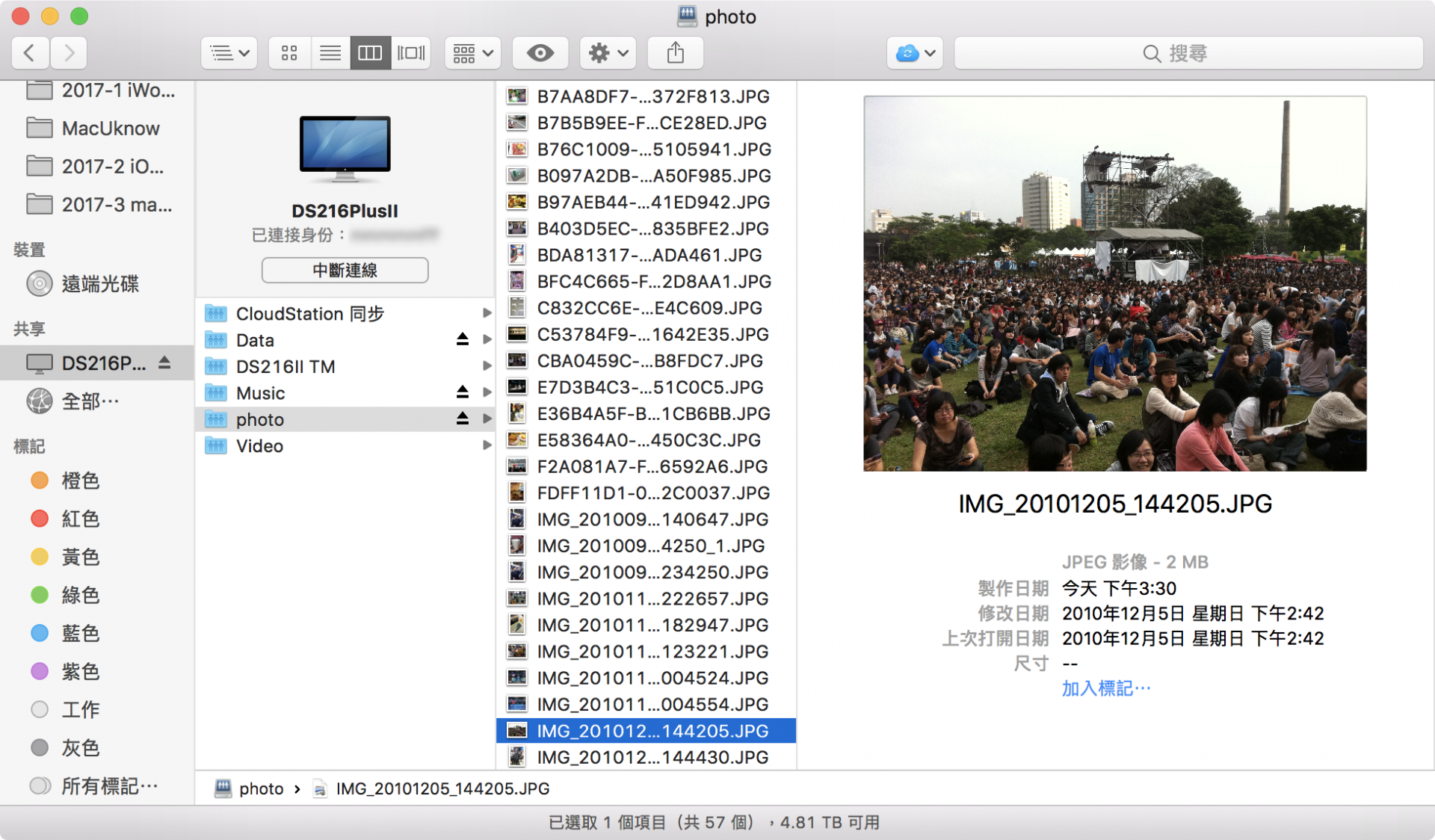Screen dimensions: 1435x840
Task: Switch to Cover Flow view
Action: pyautogui.click(x=411, y=53)
